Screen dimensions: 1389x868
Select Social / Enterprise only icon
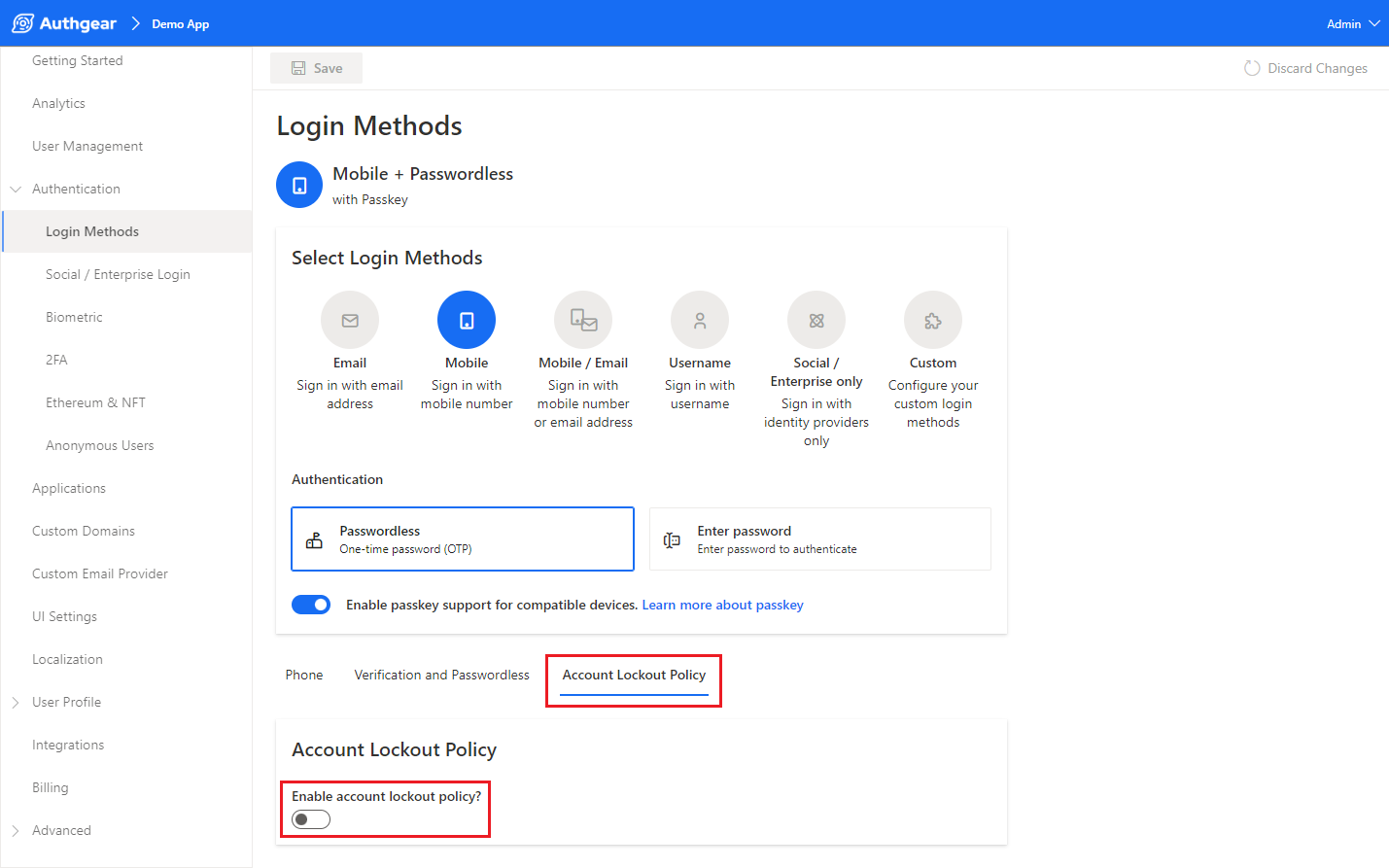(816, 320)
